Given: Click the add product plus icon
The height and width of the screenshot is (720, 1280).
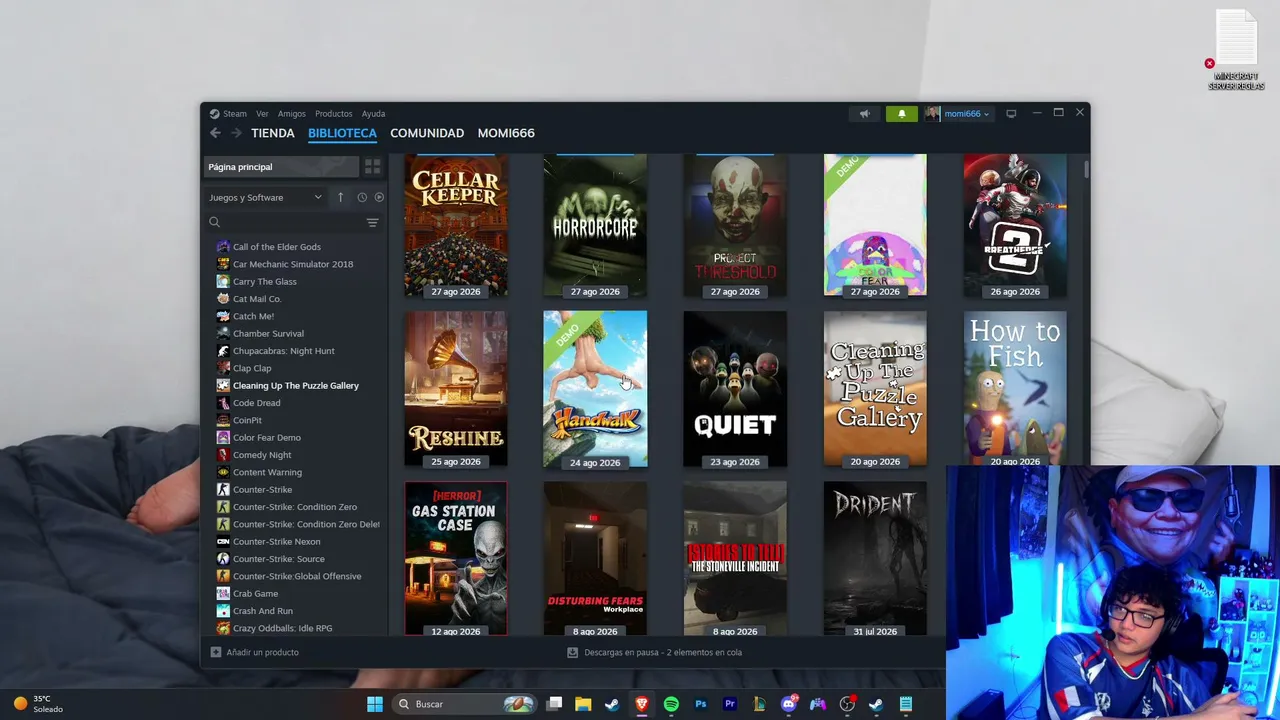Looking at the screenshot, I should pos(216,652).
